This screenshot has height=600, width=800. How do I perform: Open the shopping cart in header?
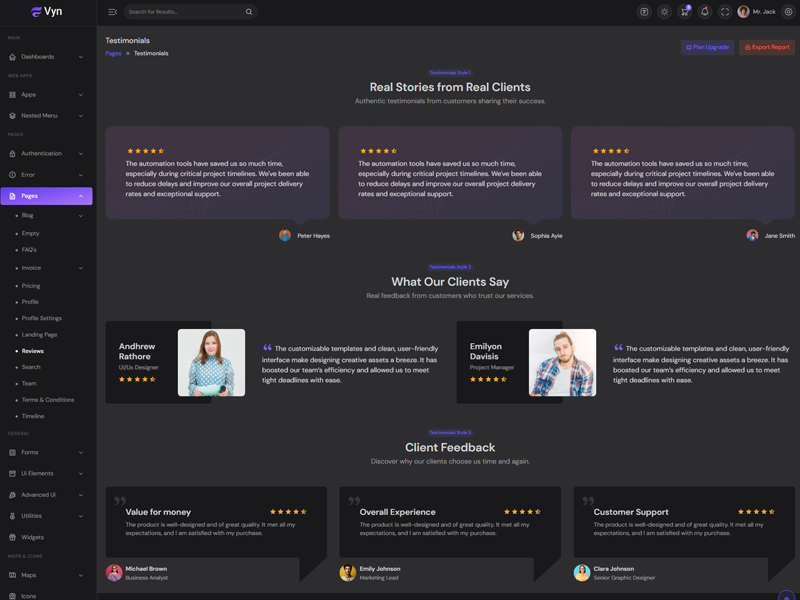[685, 12]
